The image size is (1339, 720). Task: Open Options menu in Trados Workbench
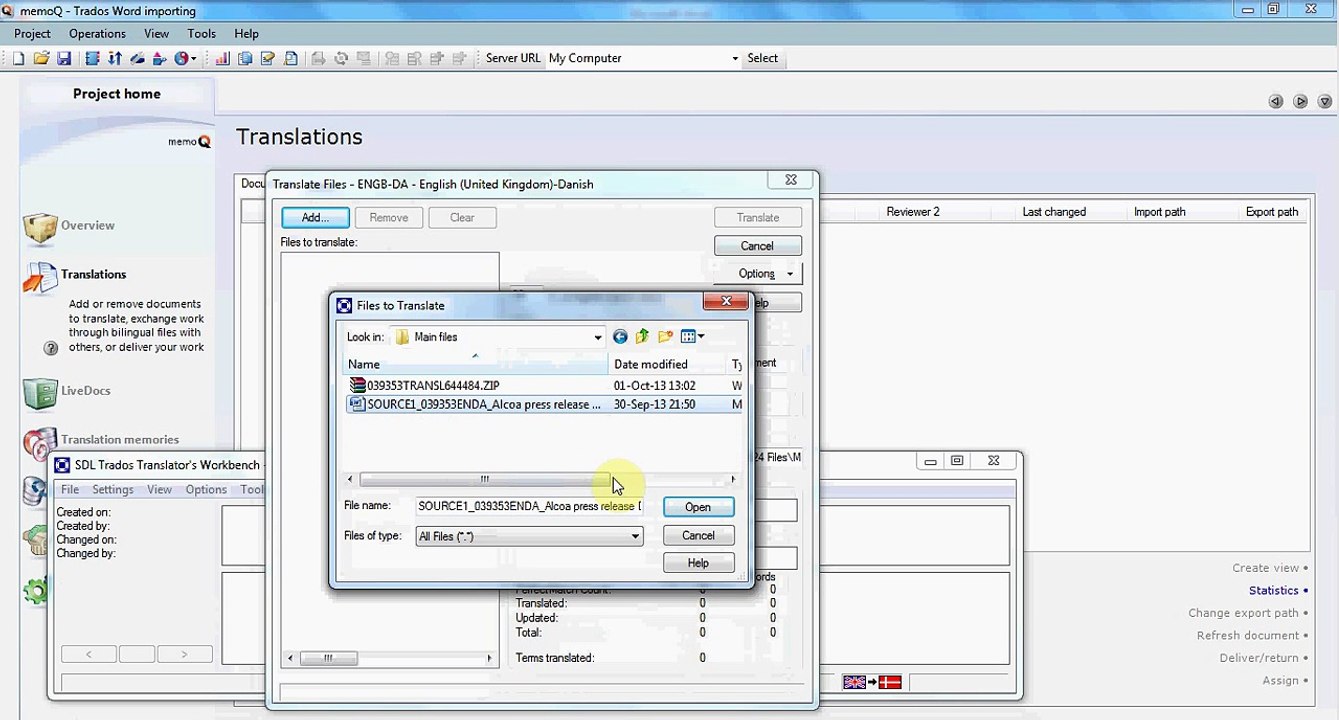206,489
